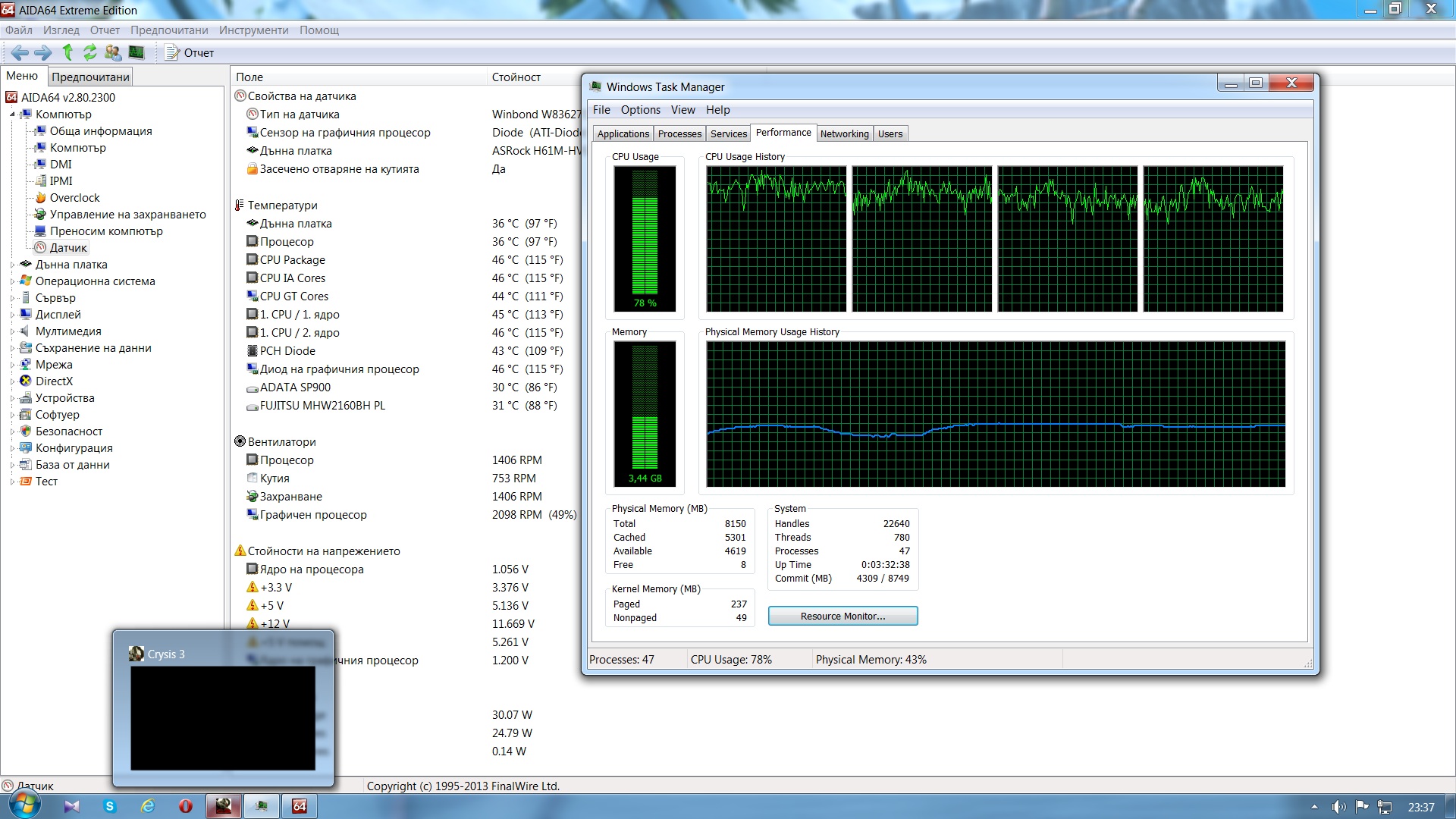Select the CPU Package temperature row

point(406,260)
